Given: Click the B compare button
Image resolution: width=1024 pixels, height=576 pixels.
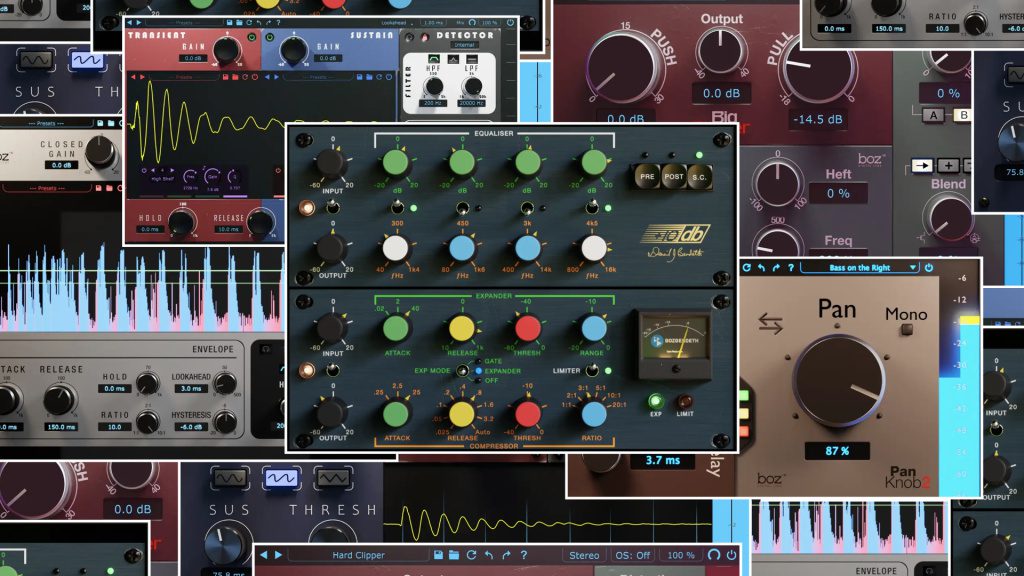Looking at the screenshot, I should point(963,115).
